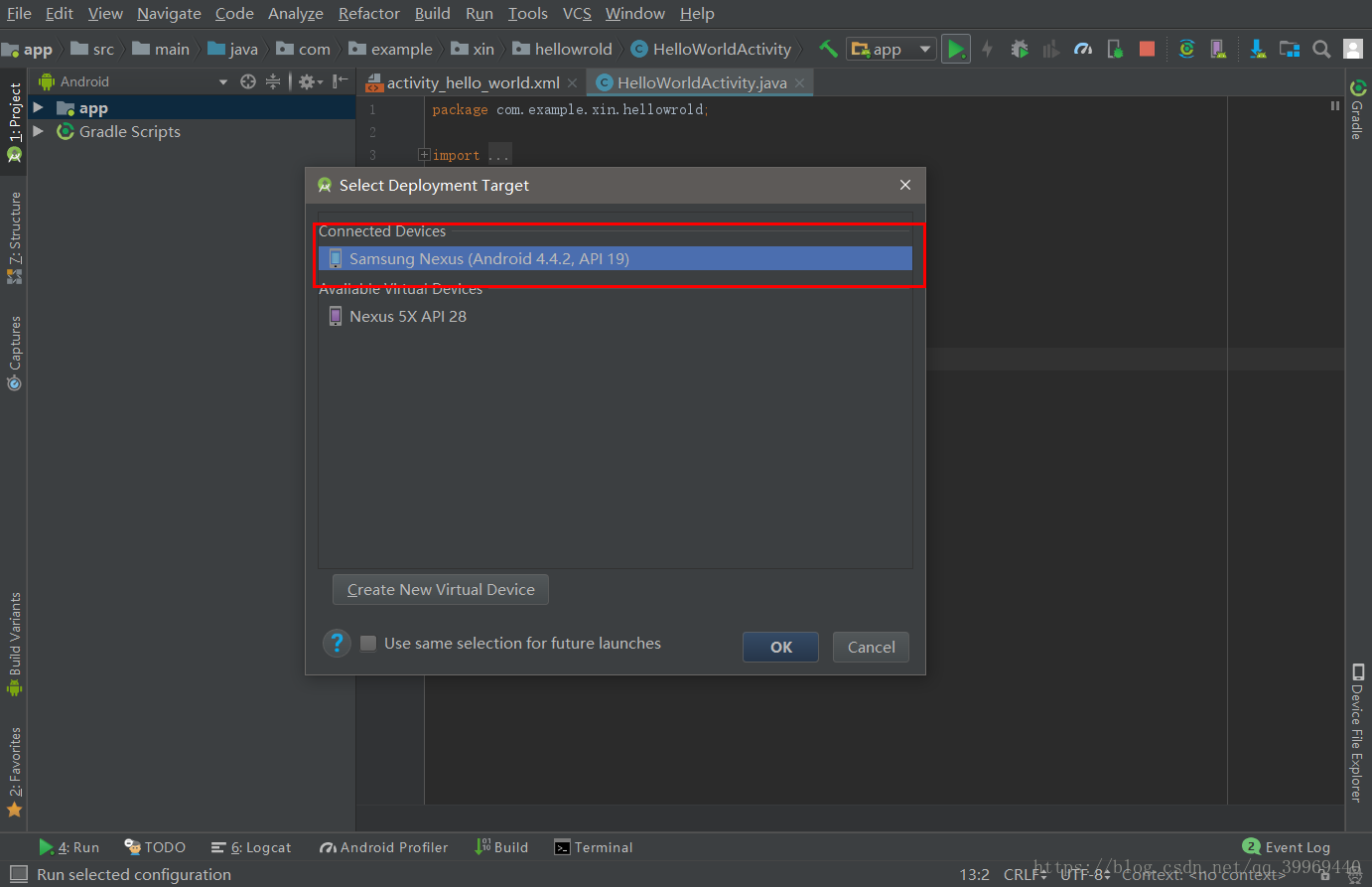
Task: Click the Debug app bug icon
Action: point(1020,49)
